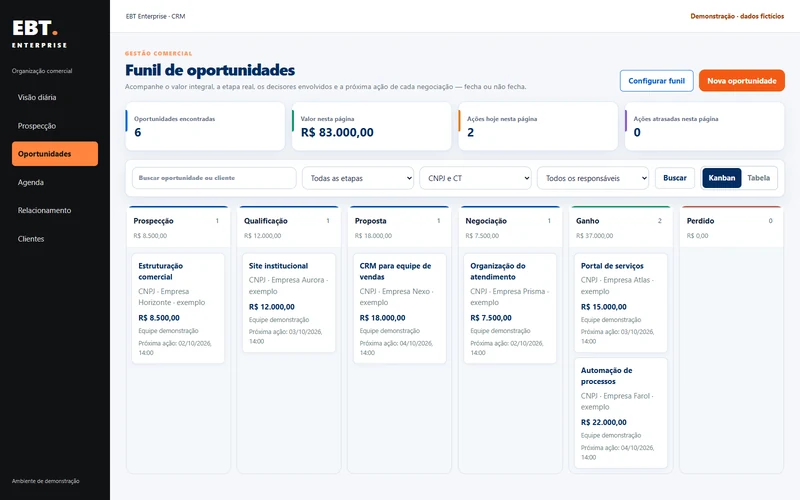Click the Buscar button
Screen dimensions: 800x500
pyautogui.click(x=674, y=178)
